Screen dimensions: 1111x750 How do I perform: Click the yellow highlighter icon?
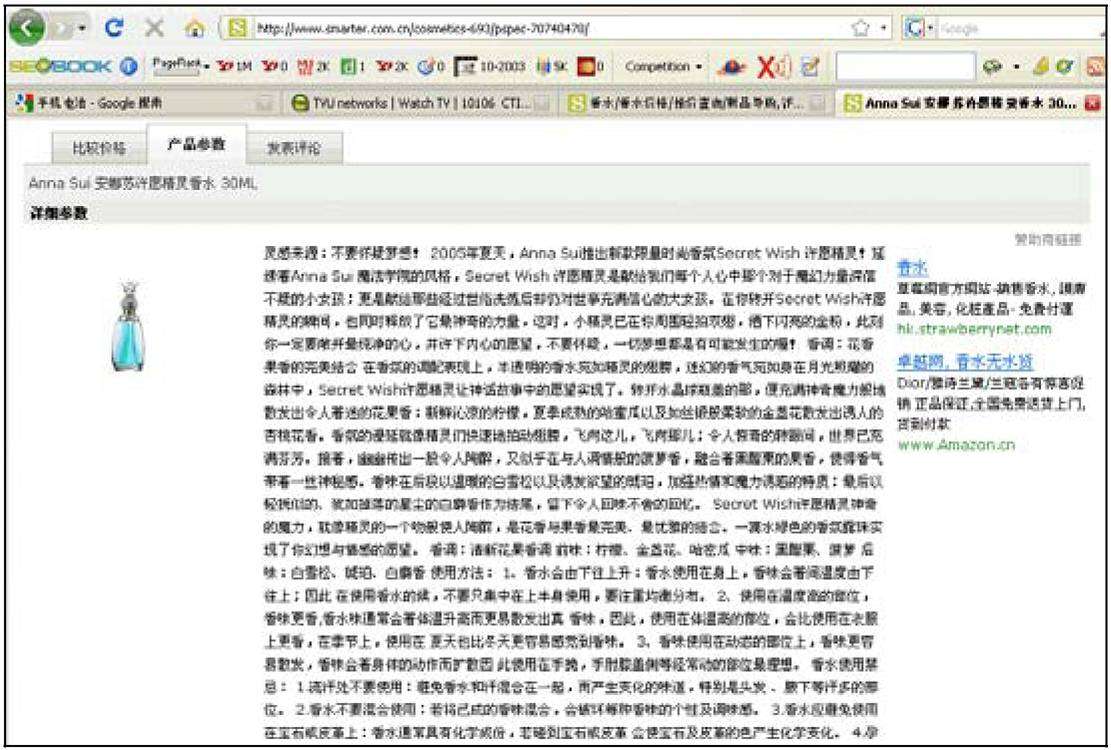click(x=1040, y=67)
